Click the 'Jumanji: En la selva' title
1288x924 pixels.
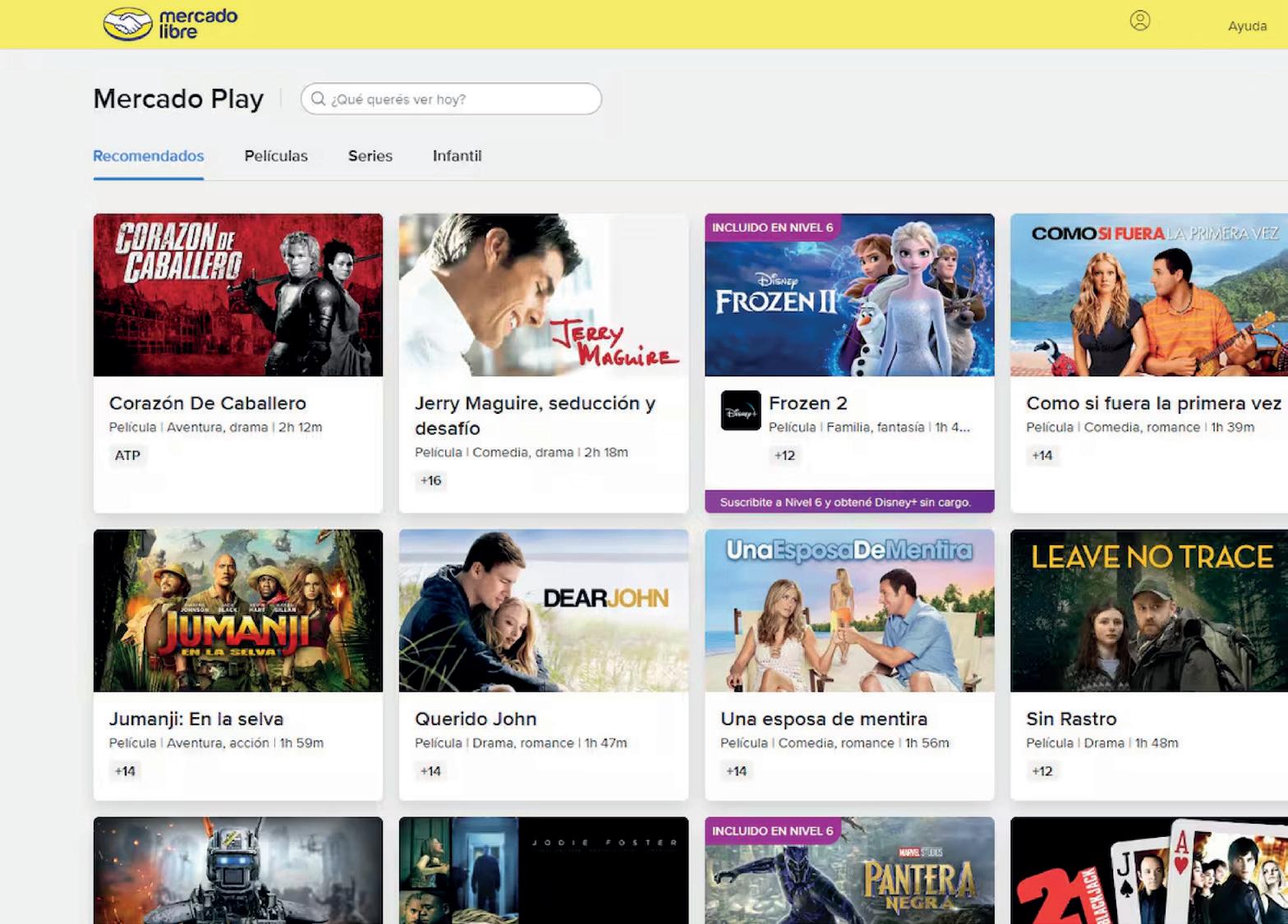tap(196, 719)
